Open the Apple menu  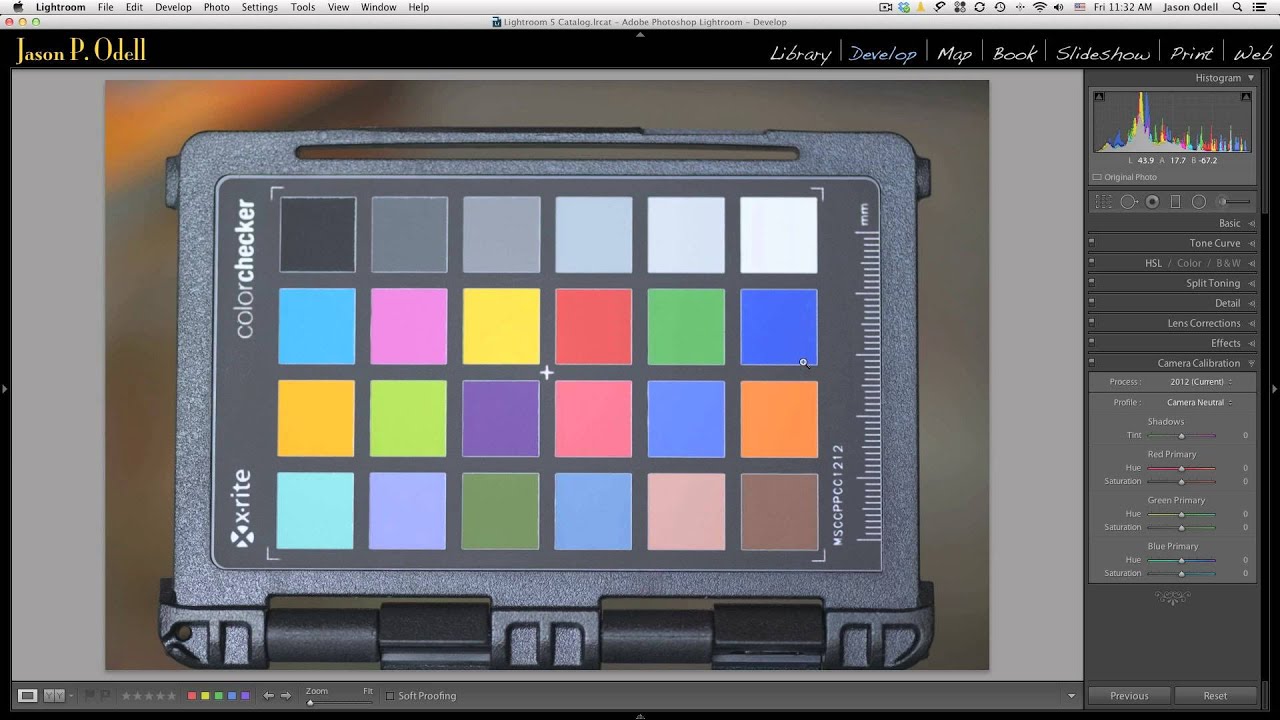(17, 7)
